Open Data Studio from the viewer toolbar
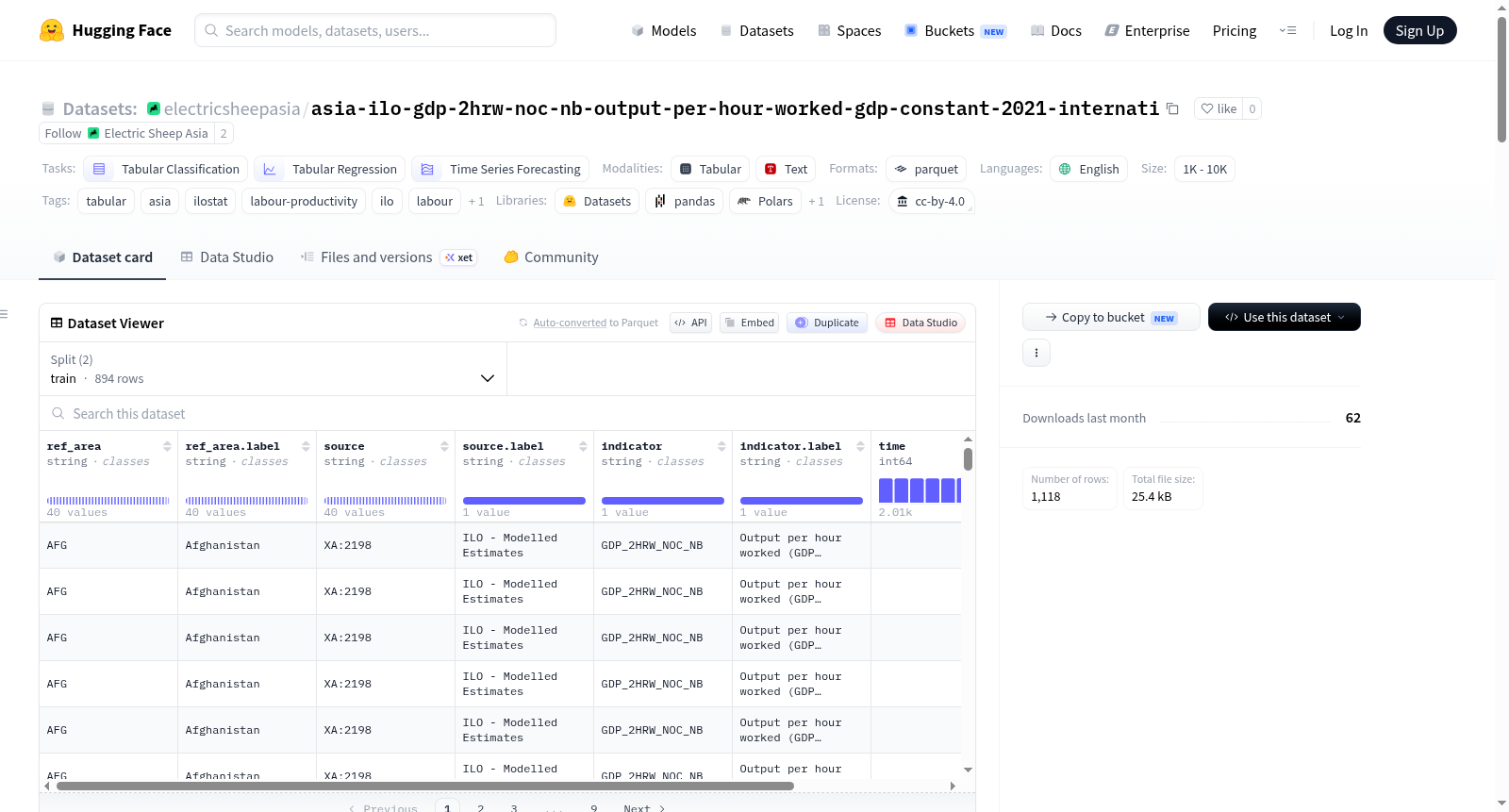The image size is (1509, 812). (920, 323)
